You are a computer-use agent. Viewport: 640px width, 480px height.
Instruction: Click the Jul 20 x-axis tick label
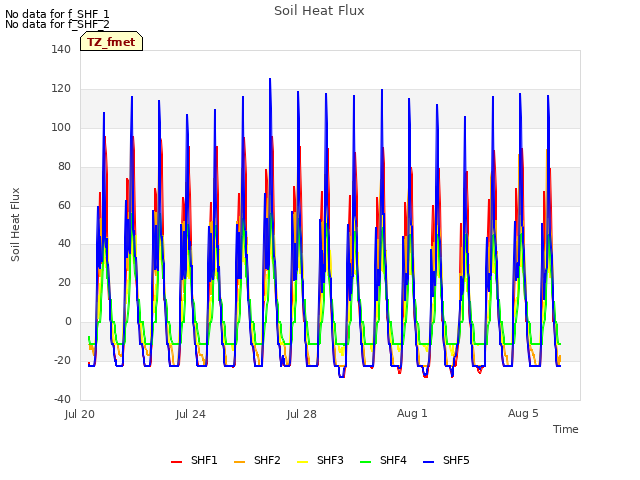coord(80,414)
